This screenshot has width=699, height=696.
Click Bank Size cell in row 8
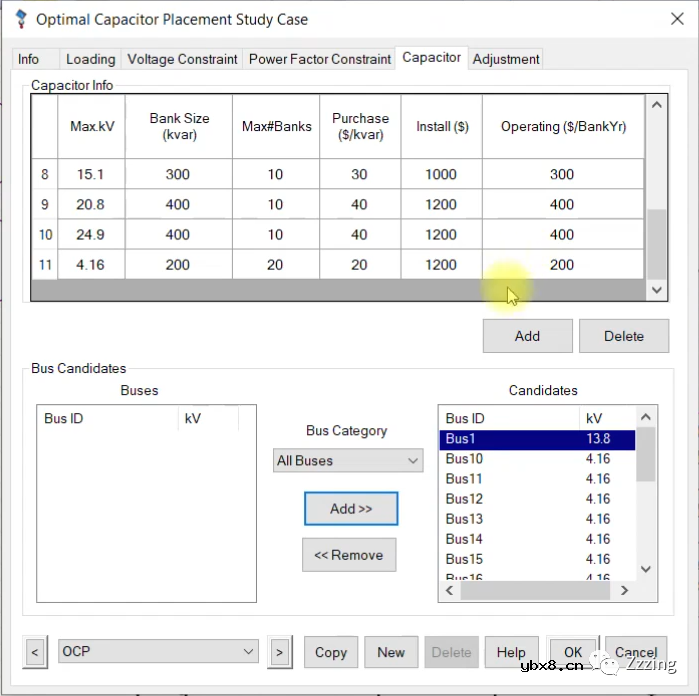pyautogui.click(x=178, y=174)
